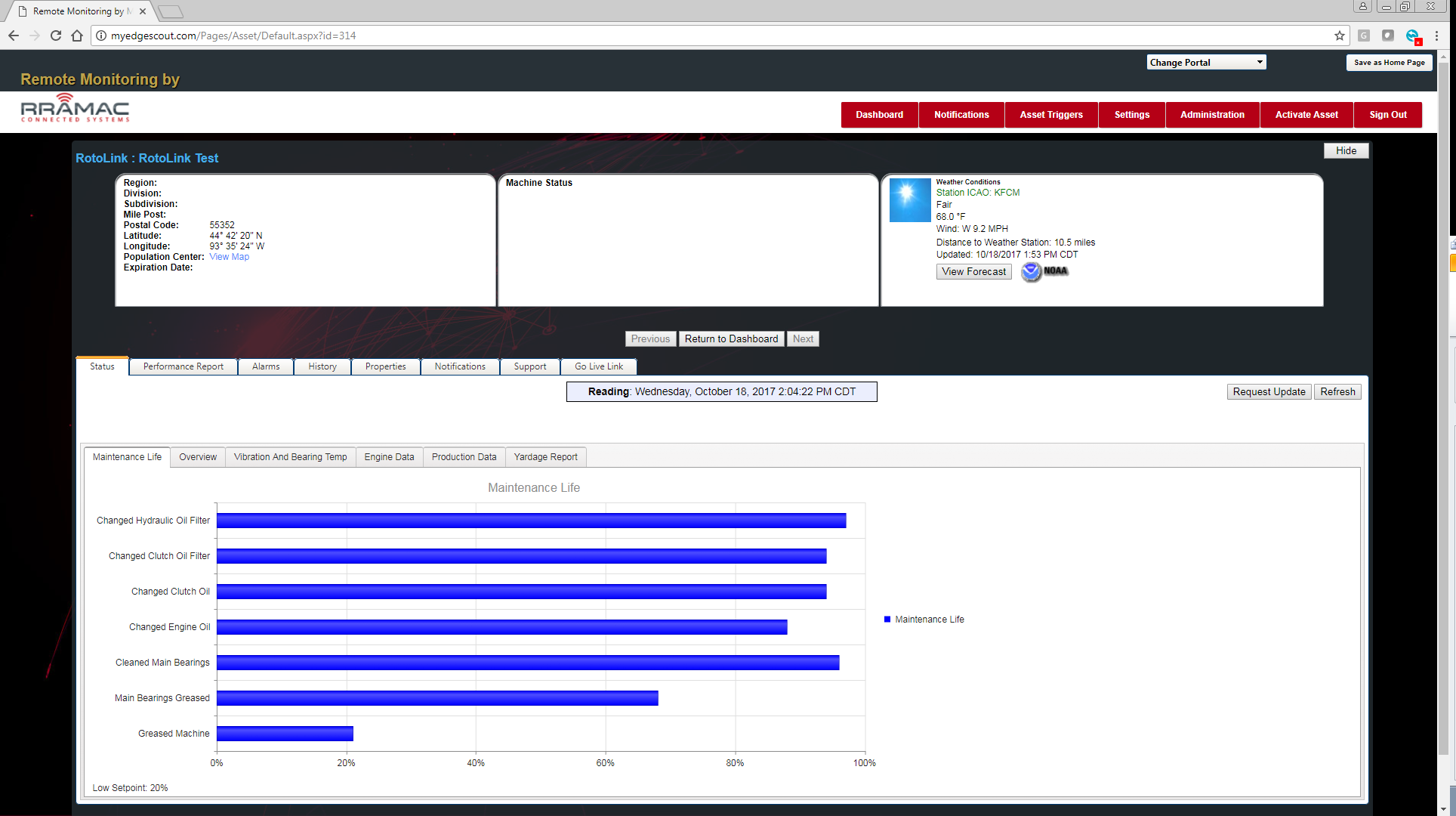Click the RRAMAC Connected Systems logo

coord(75,107)
